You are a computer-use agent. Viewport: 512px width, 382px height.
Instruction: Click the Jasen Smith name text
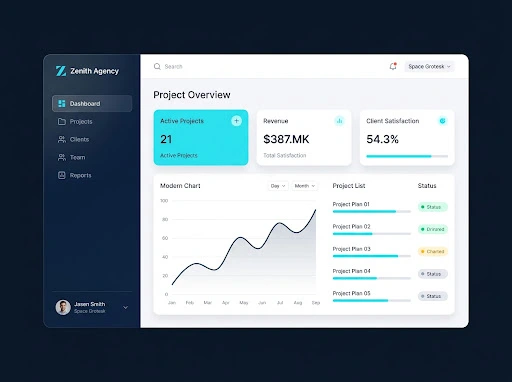click(x=90, y=304)
